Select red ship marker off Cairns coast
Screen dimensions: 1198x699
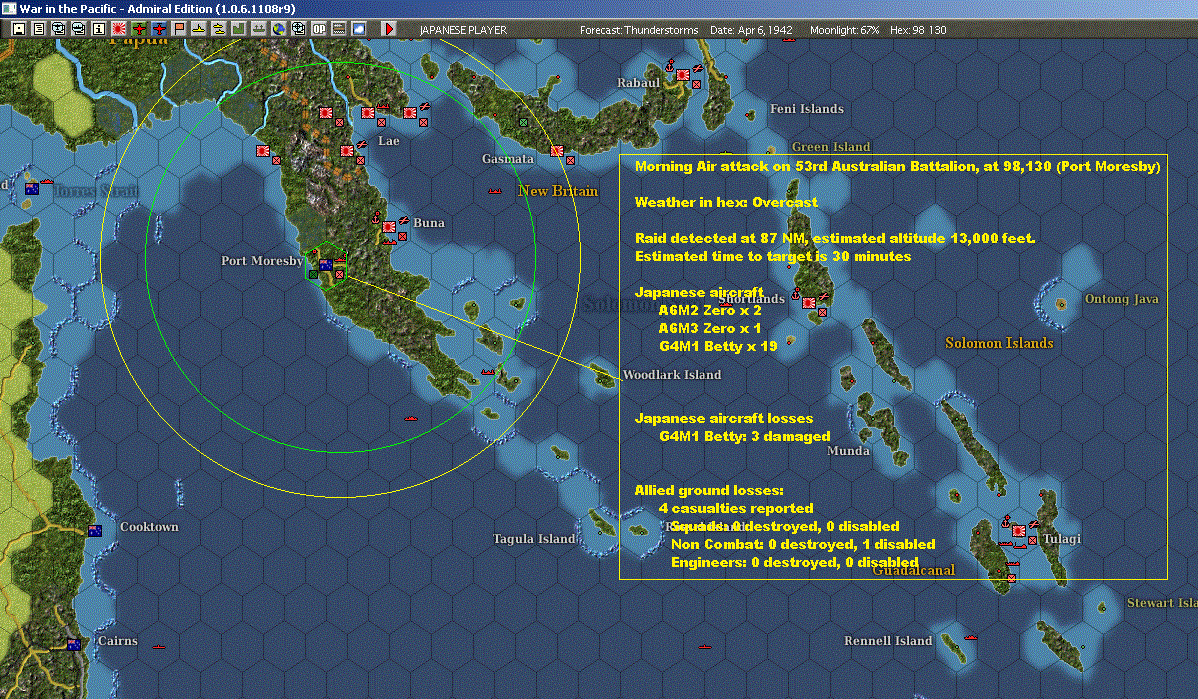(159, 647)
